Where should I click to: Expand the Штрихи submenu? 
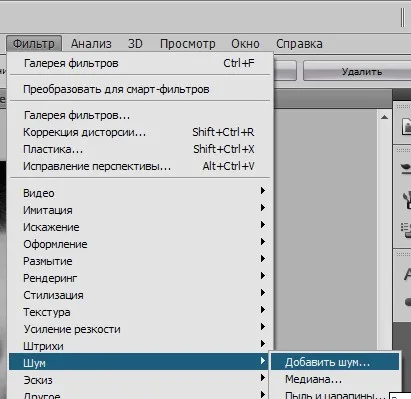point(140,346)
